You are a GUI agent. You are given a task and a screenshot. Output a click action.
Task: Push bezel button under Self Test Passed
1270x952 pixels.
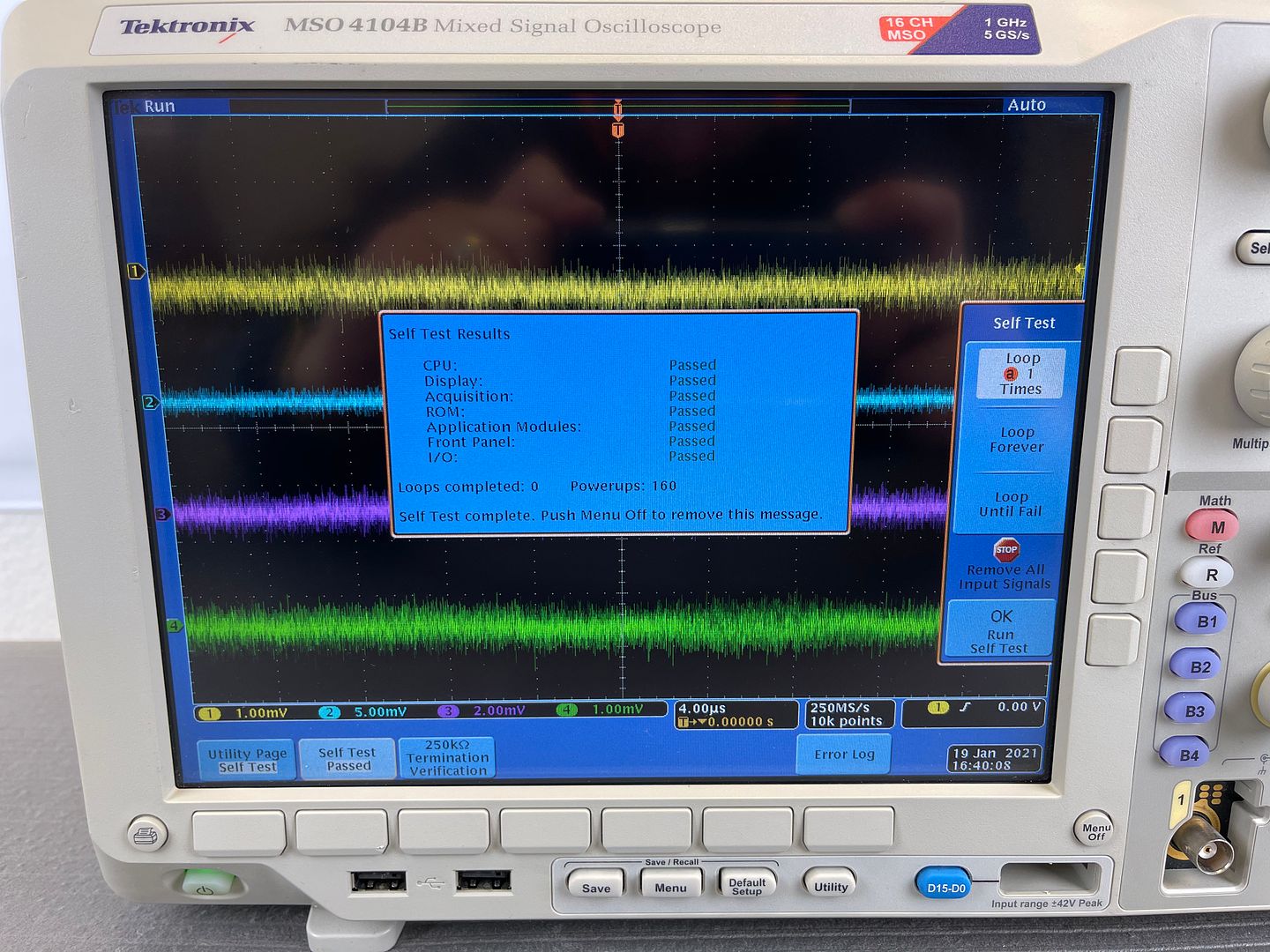[341, 833]
